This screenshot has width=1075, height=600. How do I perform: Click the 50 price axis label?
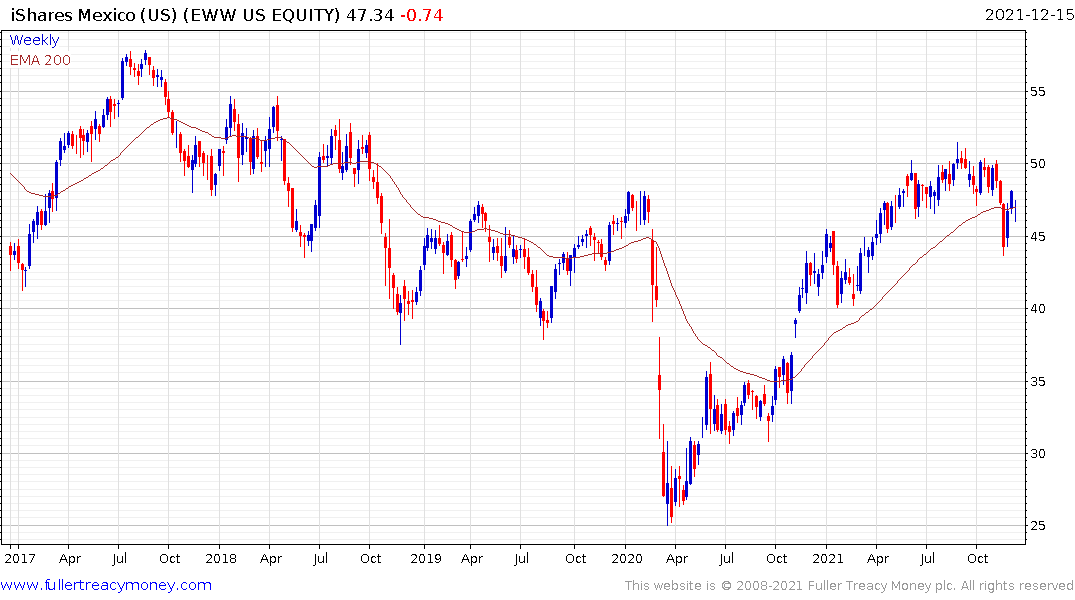point(1038,163)
